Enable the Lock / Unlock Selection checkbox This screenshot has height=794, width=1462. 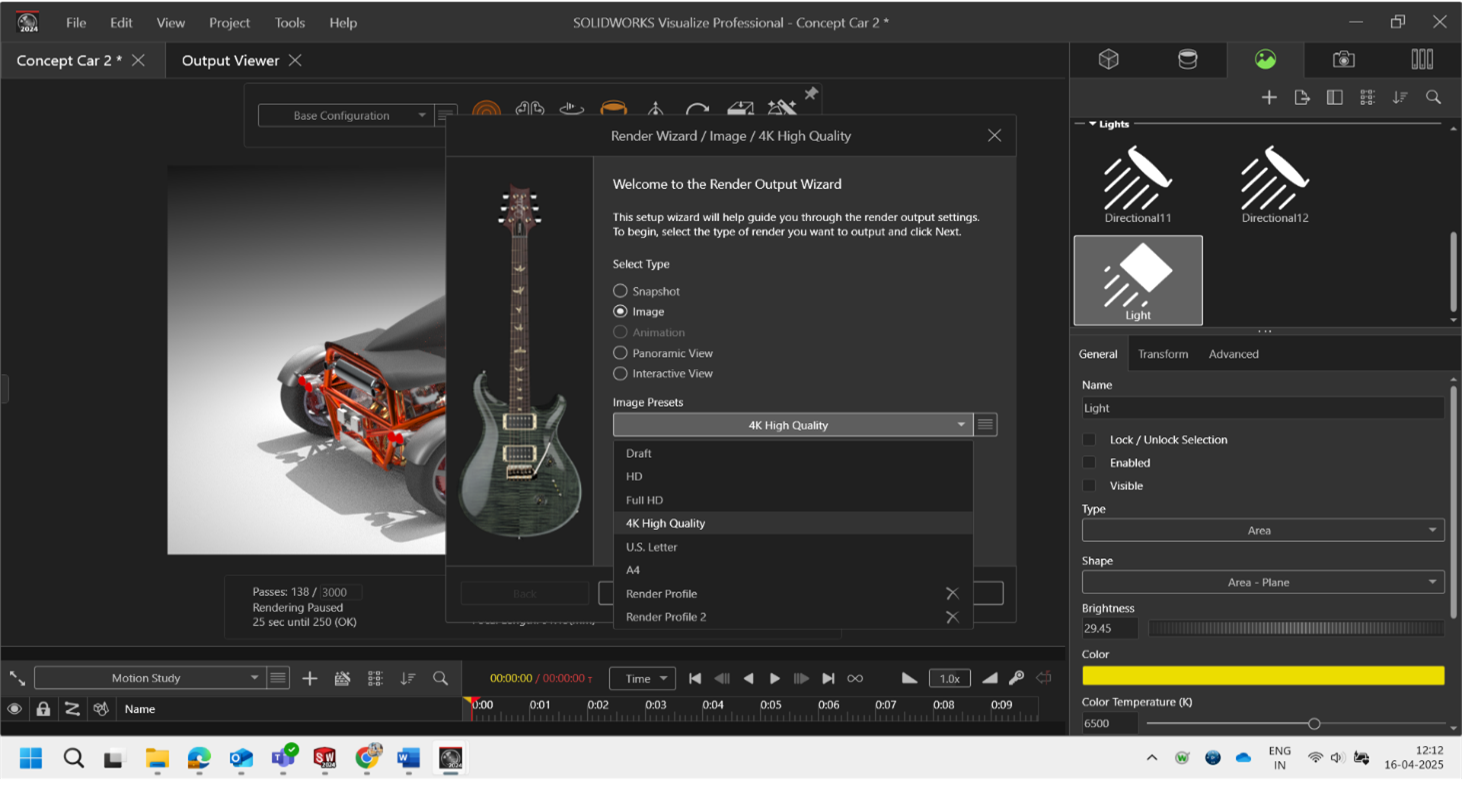pyautogui.click(x=1089, y=440)
